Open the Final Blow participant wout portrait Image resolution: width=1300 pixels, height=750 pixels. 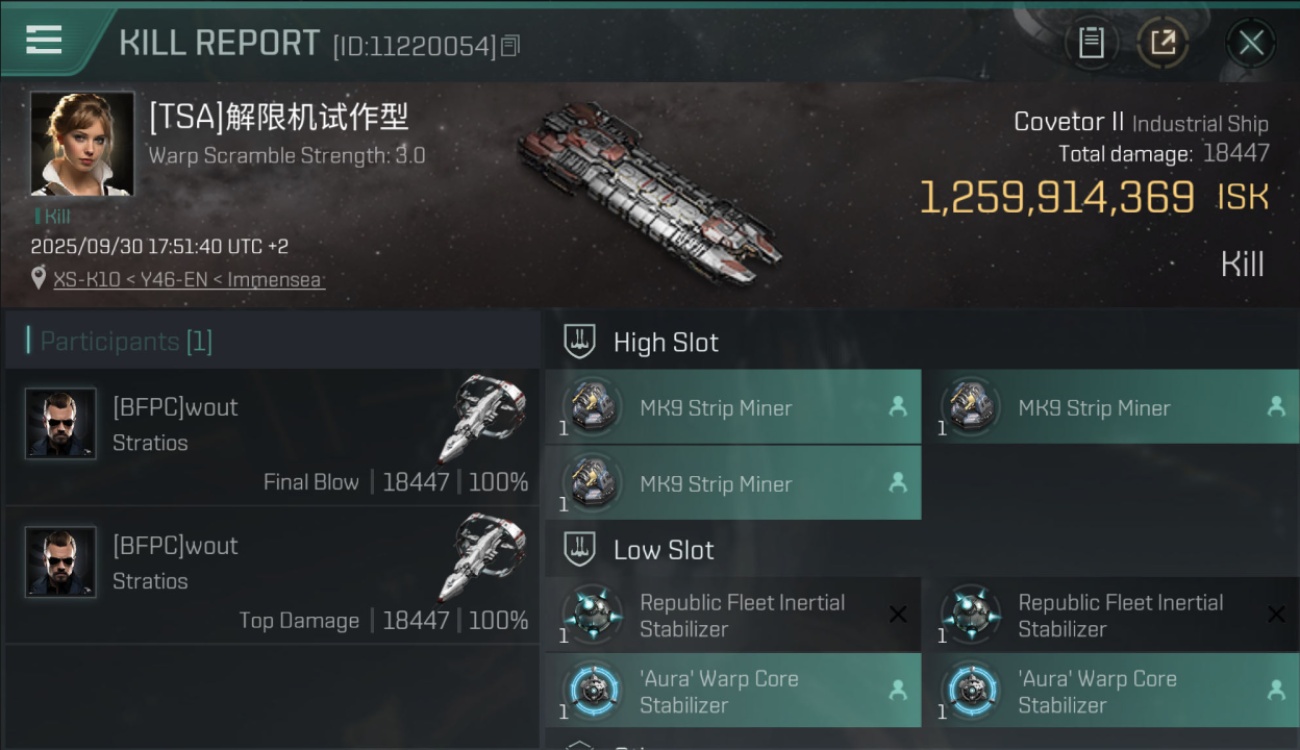click(x=61, y=424)
